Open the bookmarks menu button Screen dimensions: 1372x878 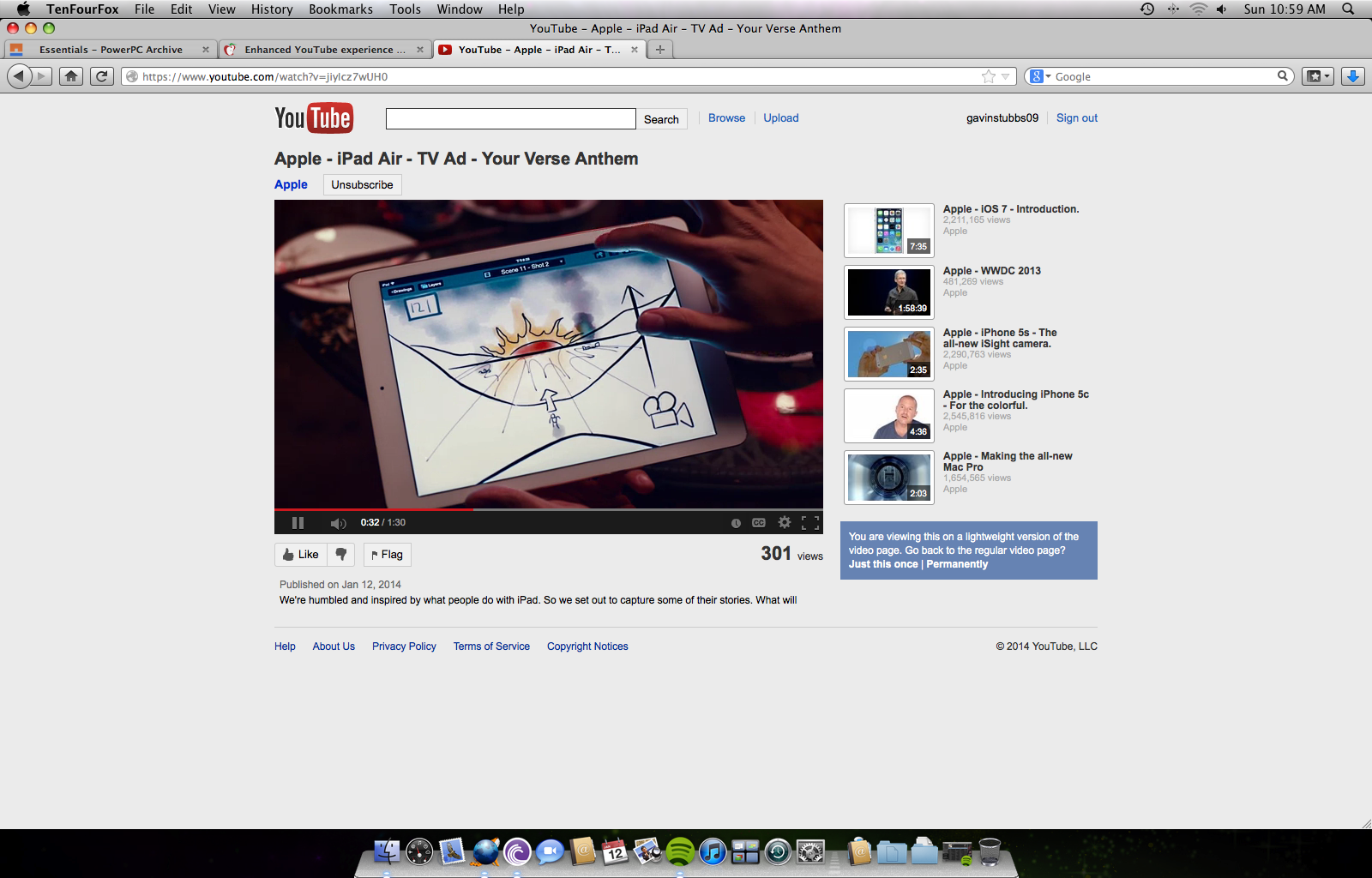point(1318,76)
